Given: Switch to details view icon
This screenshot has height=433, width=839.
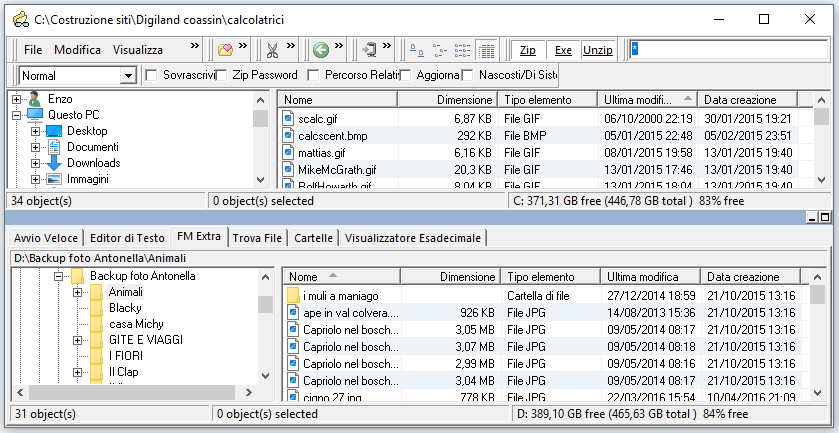Looking at the screenshot, I should coord(486,51).
